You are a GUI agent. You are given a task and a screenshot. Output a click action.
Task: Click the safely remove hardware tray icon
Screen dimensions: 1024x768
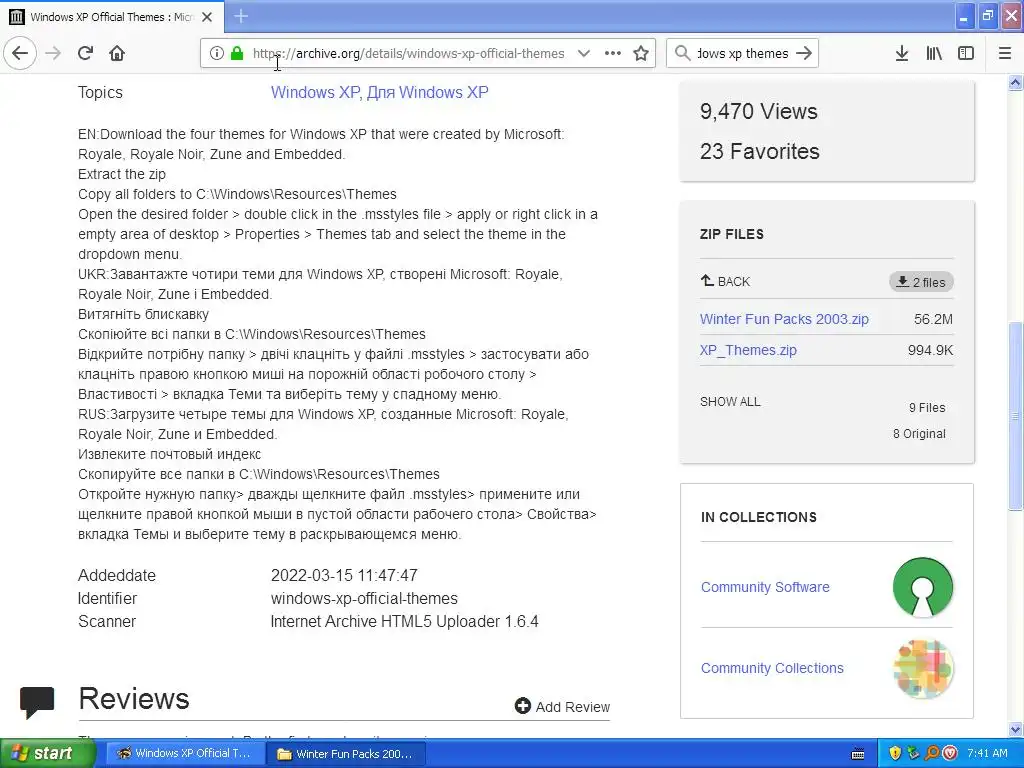(914, 754)
